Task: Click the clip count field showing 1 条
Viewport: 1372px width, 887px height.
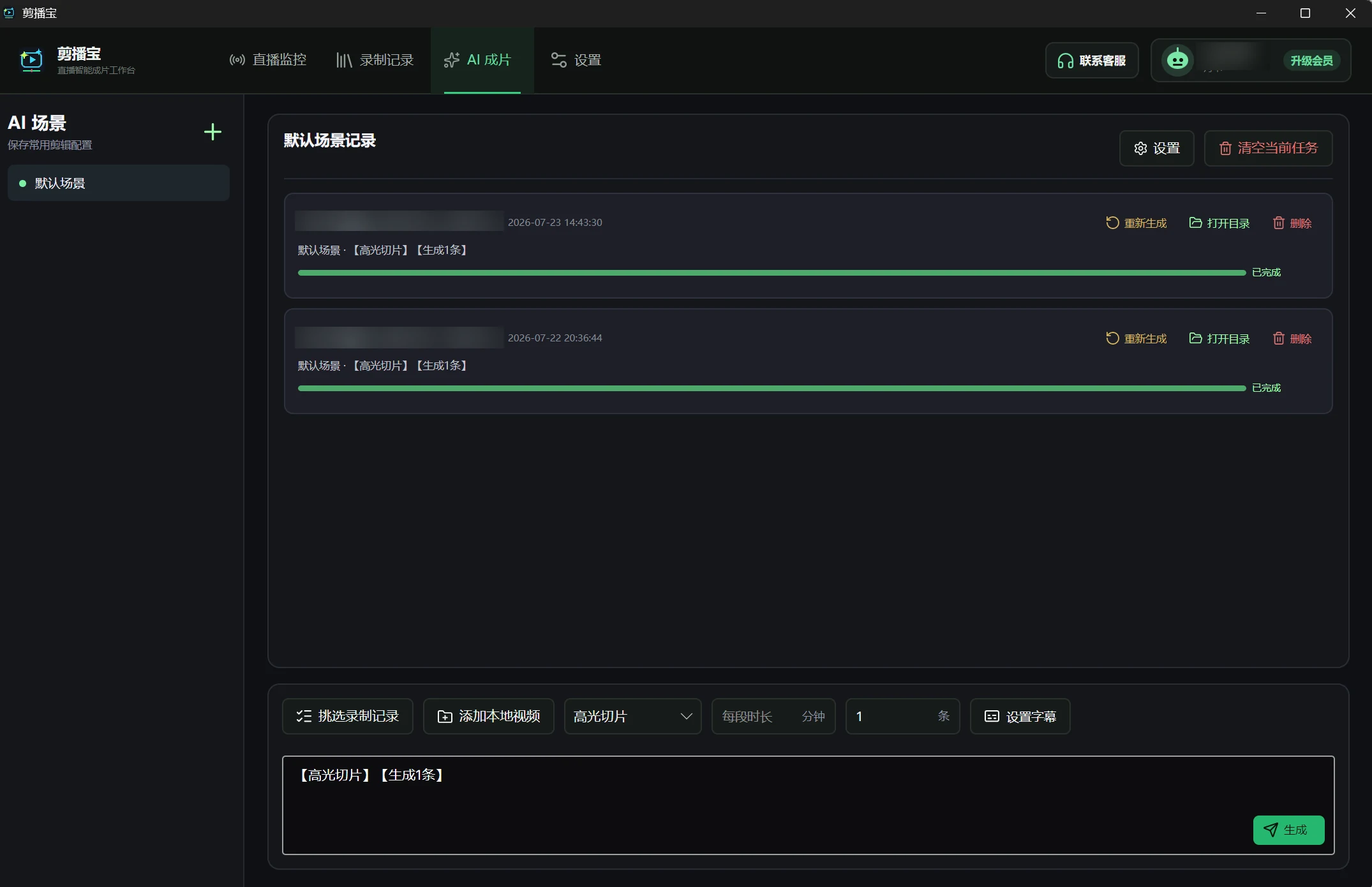Action: 903,717
